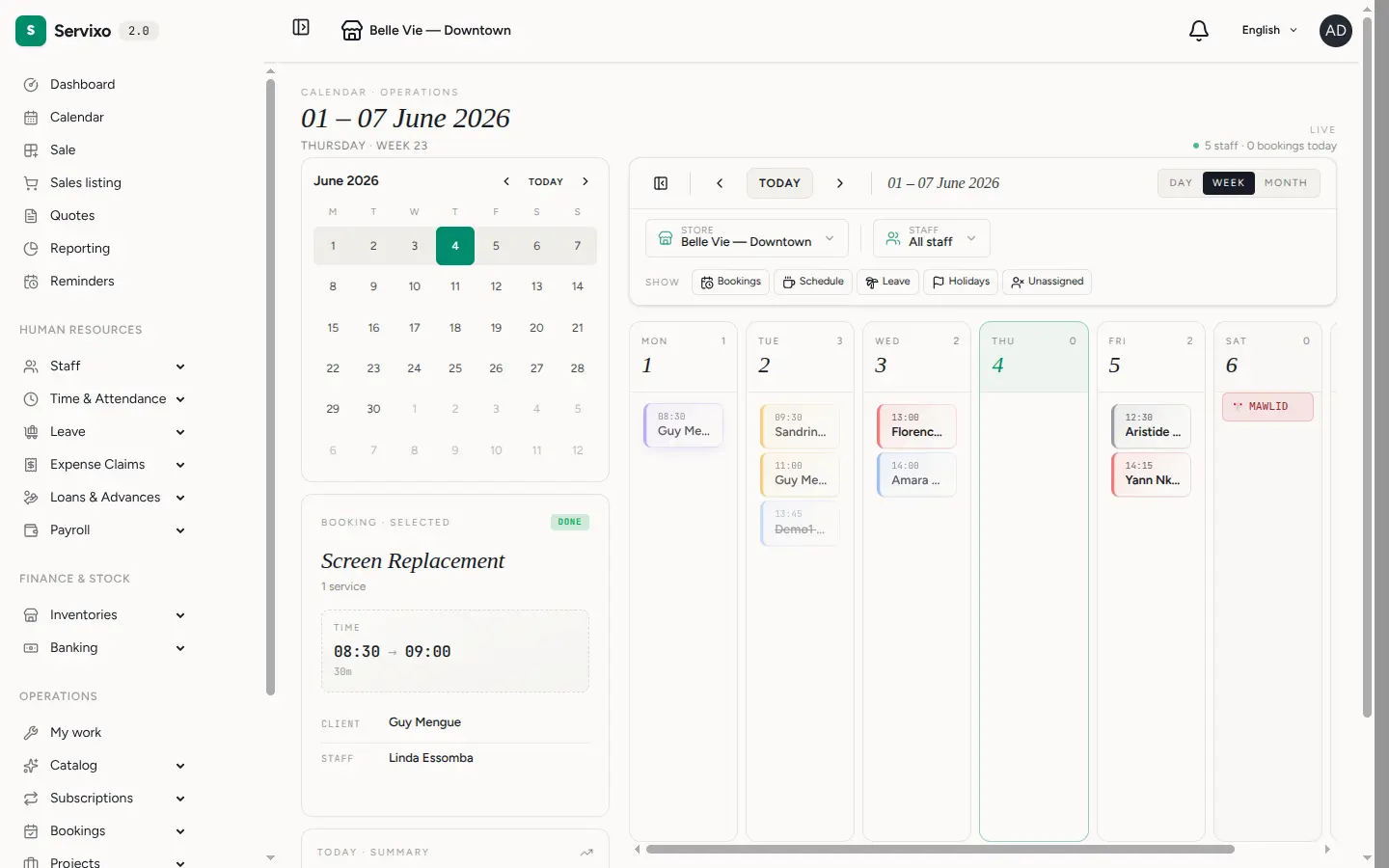Click the Subscriptions refresh icon in sidebar
Viewport: 1389px width, 868px height.
pos(31,799)
